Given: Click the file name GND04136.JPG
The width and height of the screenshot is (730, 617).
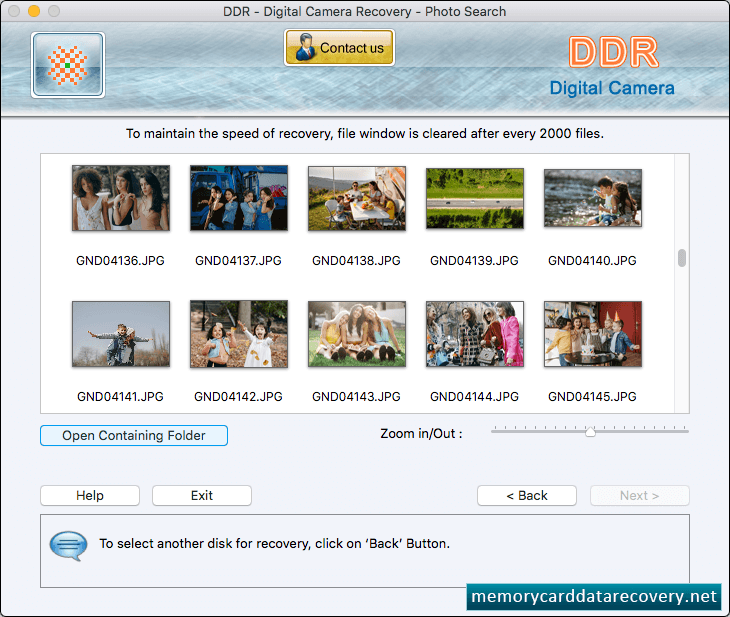Looking at the screenshot, I should 121,261.
